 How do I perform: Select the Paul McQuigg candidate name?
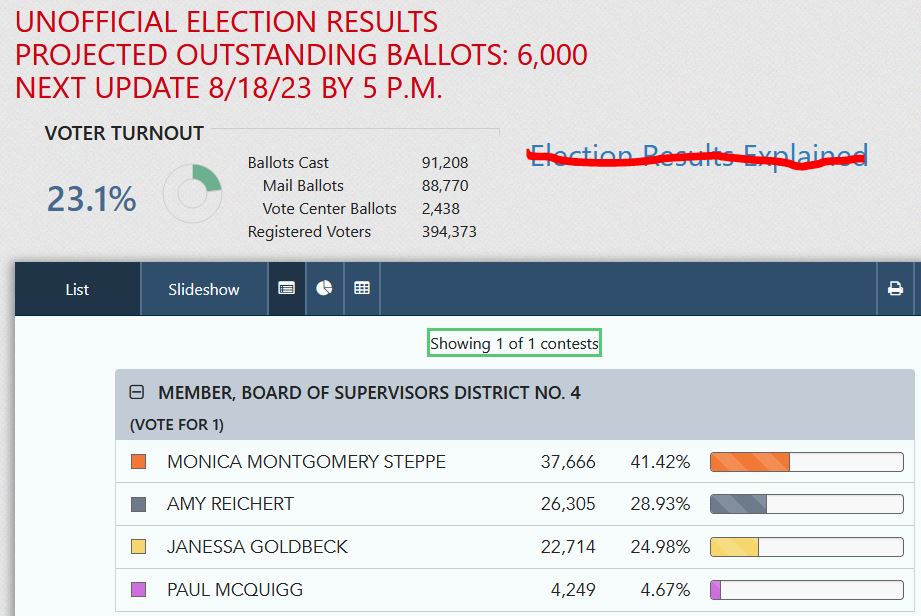(235, 590)
